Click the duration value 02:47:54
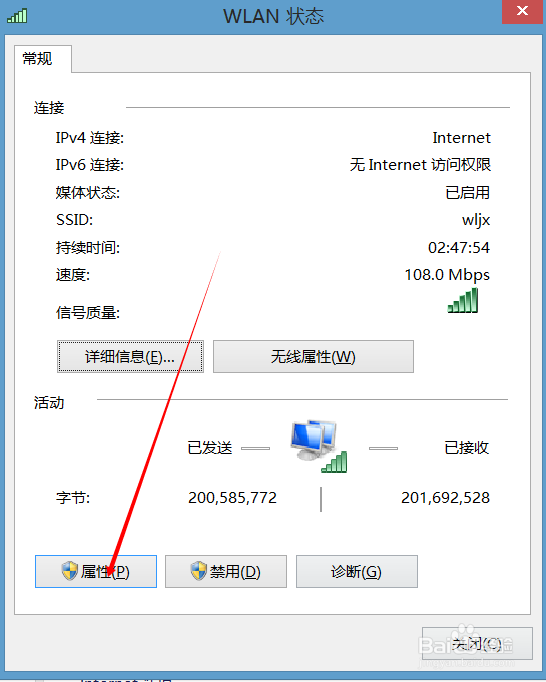 [459, 247]
